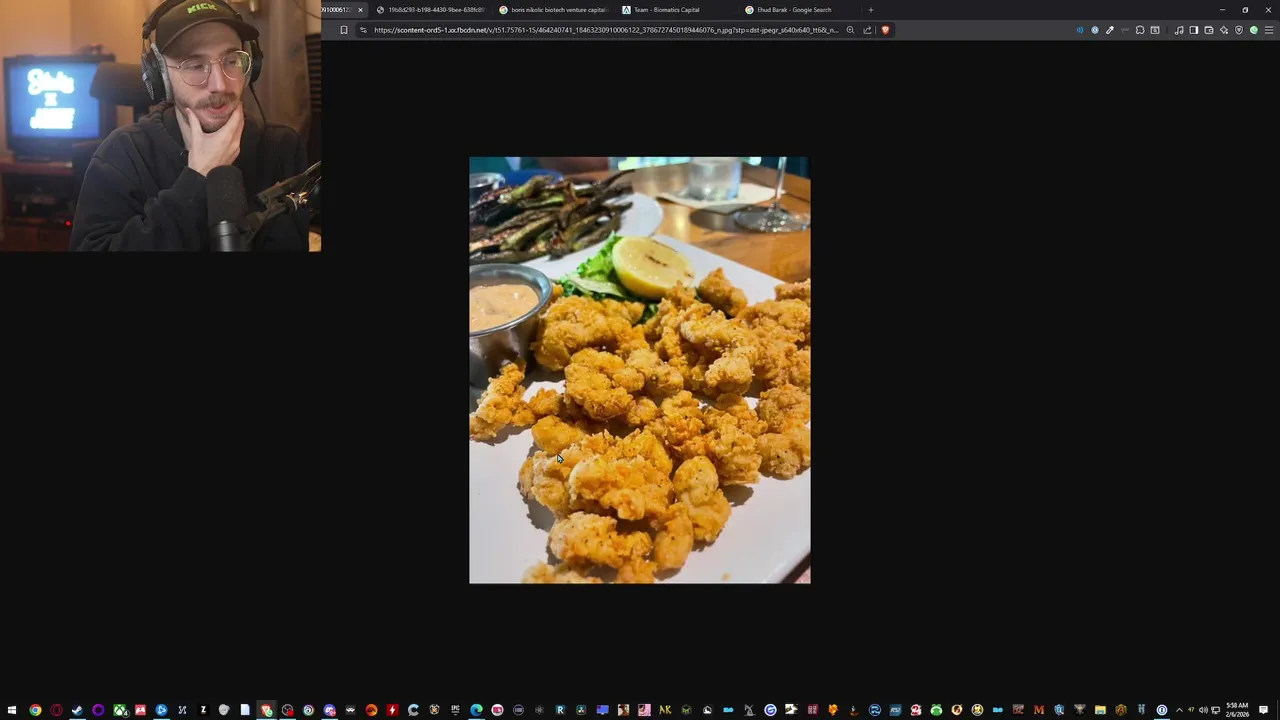Show hidden system tray icons
Image resolution: width=1280 pixels, height=720 pixels.
tap(1179, 710)
